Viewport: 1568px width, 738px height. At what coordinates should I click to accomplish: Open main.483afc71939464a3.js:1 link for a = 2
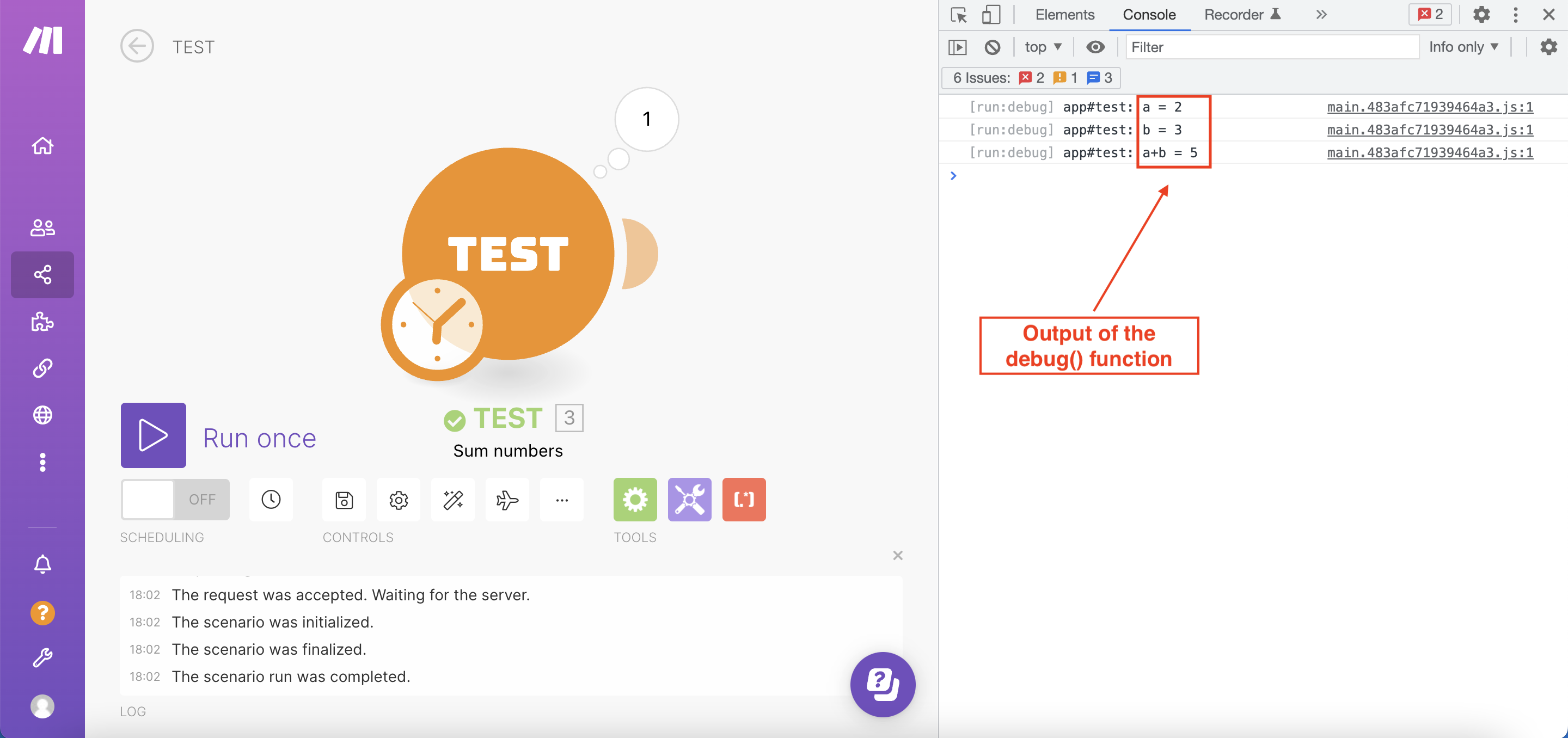(x=1429, y=107)
